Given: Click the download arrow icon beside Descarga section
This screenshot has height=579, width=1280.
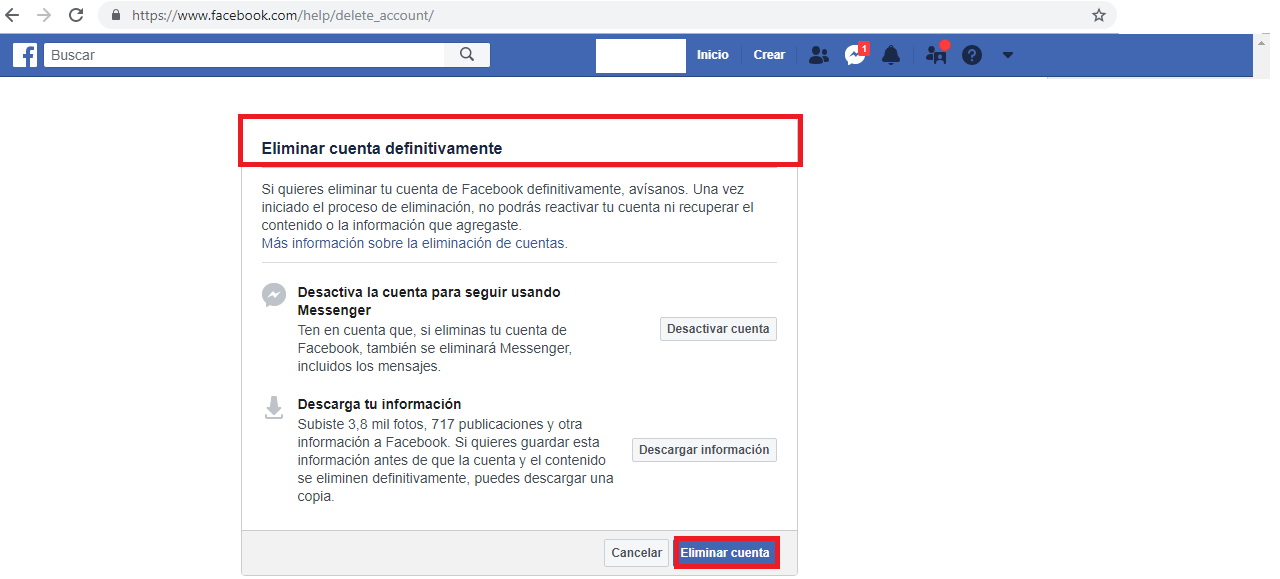Looking at the screenshot, I should (x=274, y=407).
